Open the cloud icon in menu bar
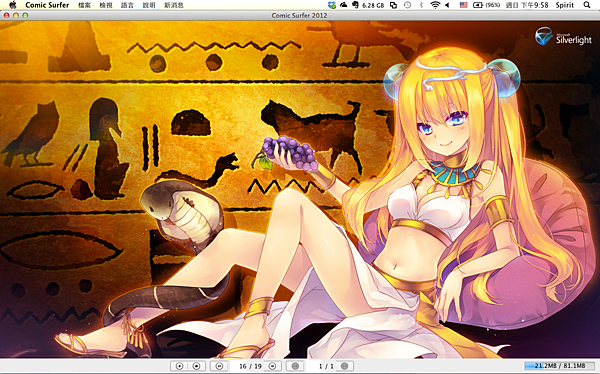The height and width of the screenshot is (374, 600). 343,5
